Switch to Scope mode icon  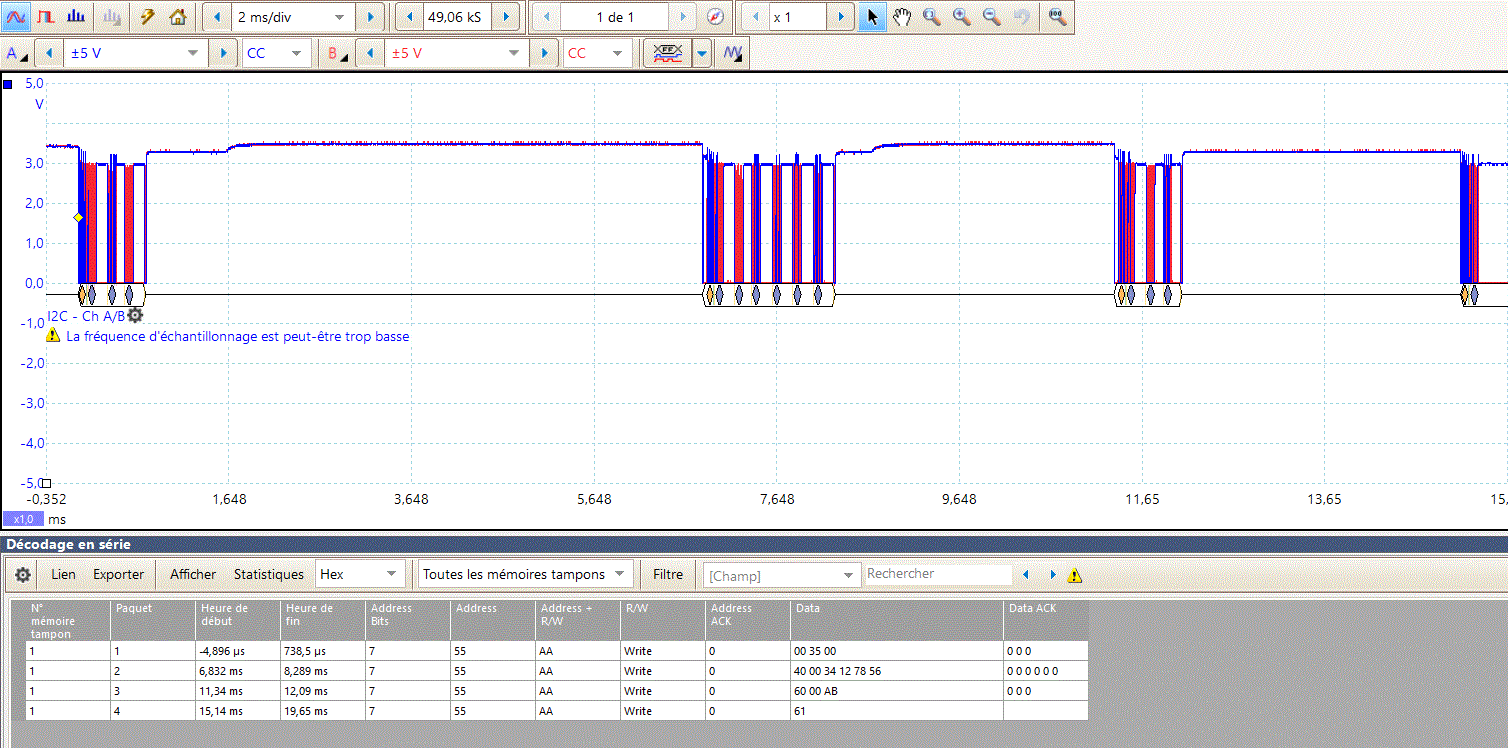(17, 17)
